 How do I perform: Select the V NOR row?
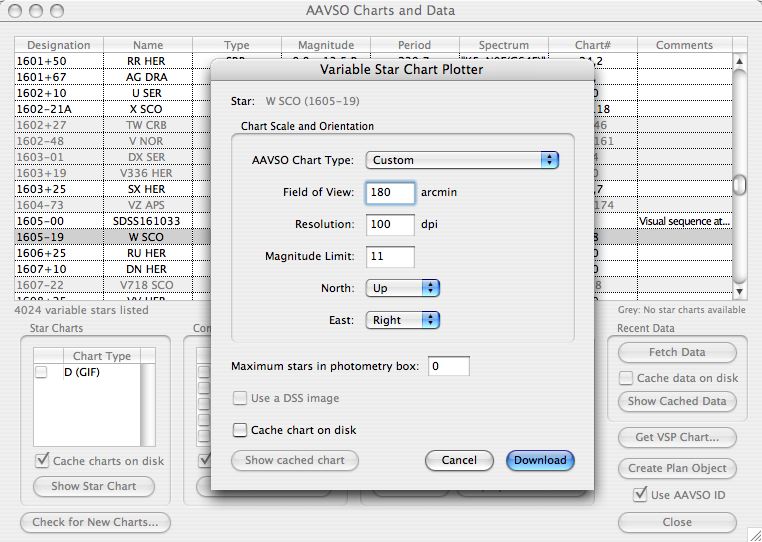[x=373, y=141]
